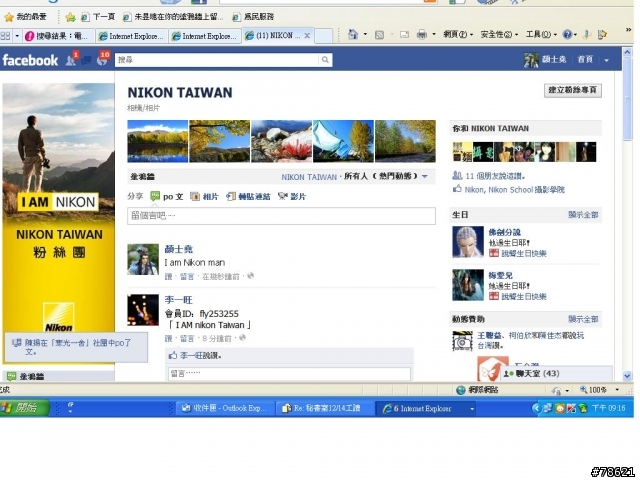Expand the wall filter dropdown arrow
Viewport: 640px width, 480px height.
coord(425,177)
